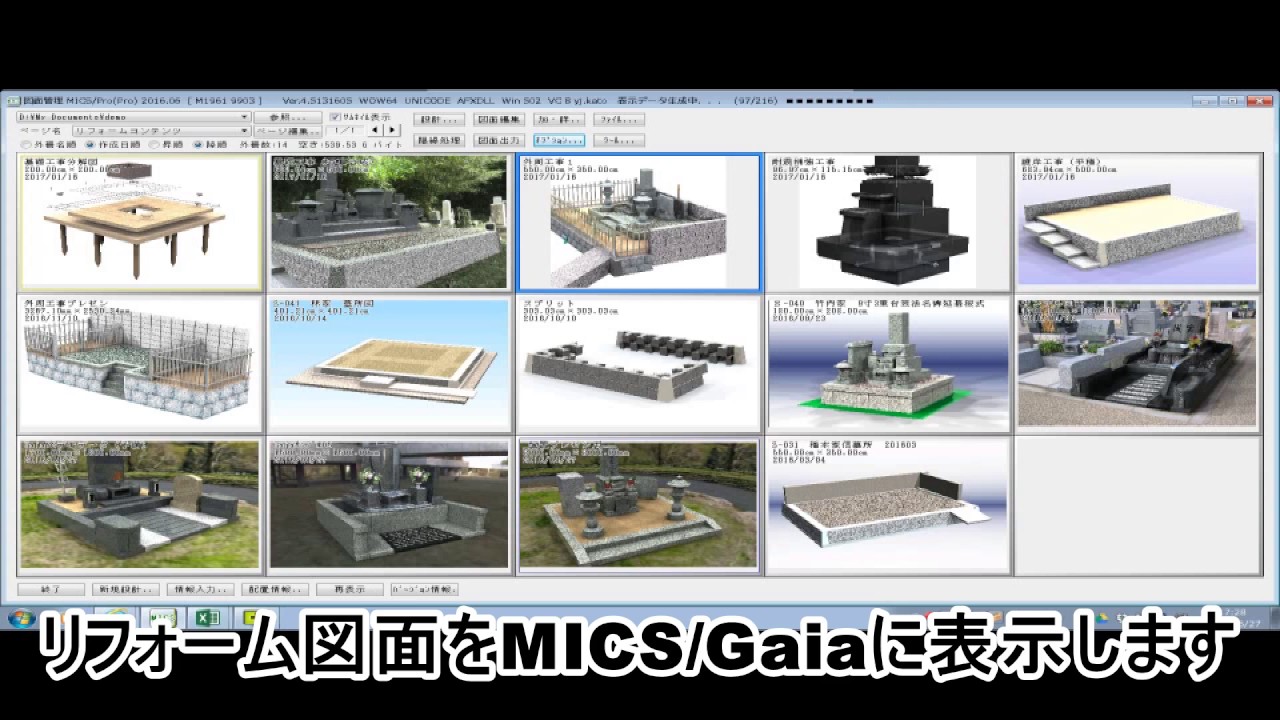Open the Windows Start menu orb

click(22, 618)
